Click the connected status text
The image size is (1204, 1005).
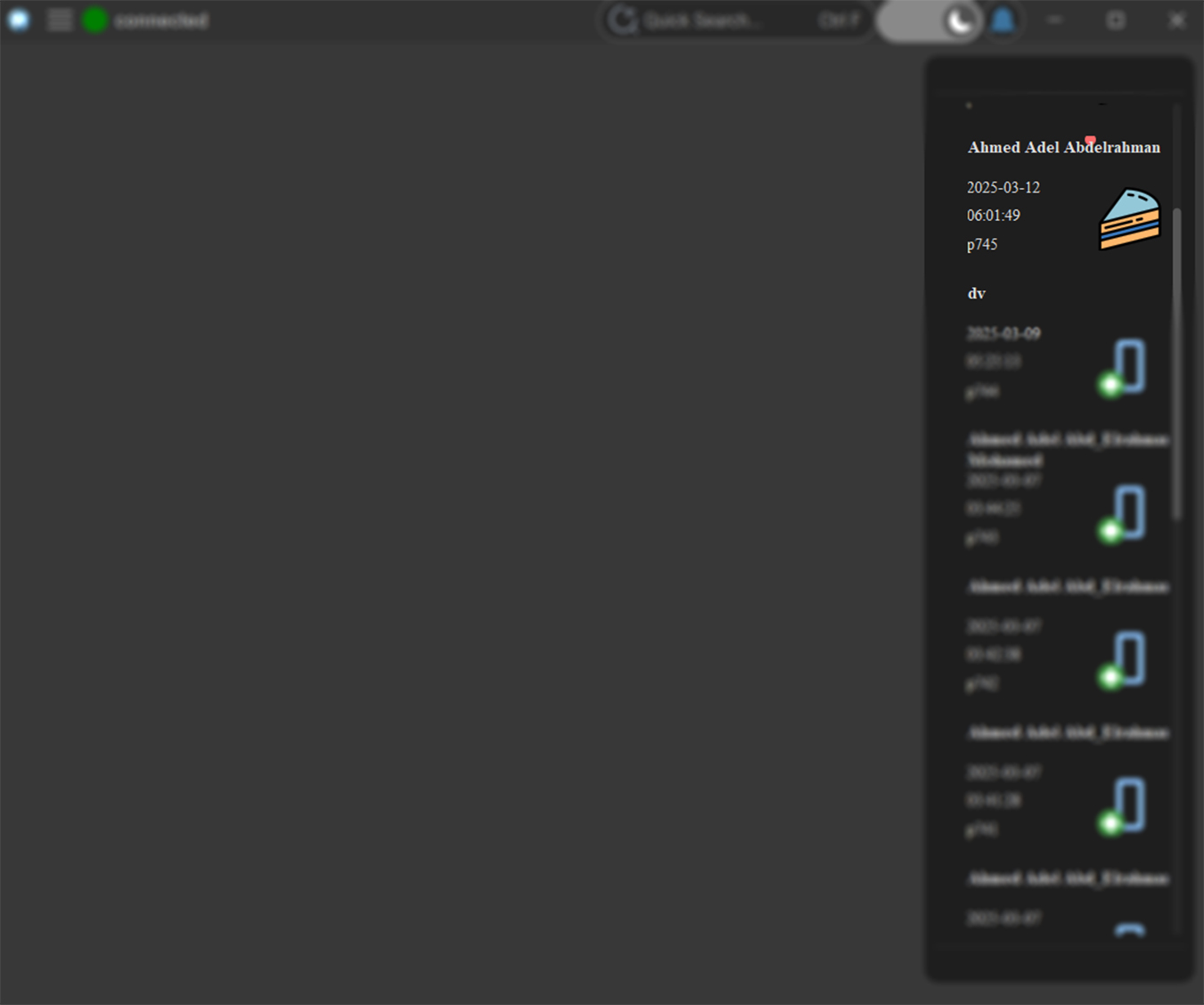pyautogui.click(x=161, y=20)
